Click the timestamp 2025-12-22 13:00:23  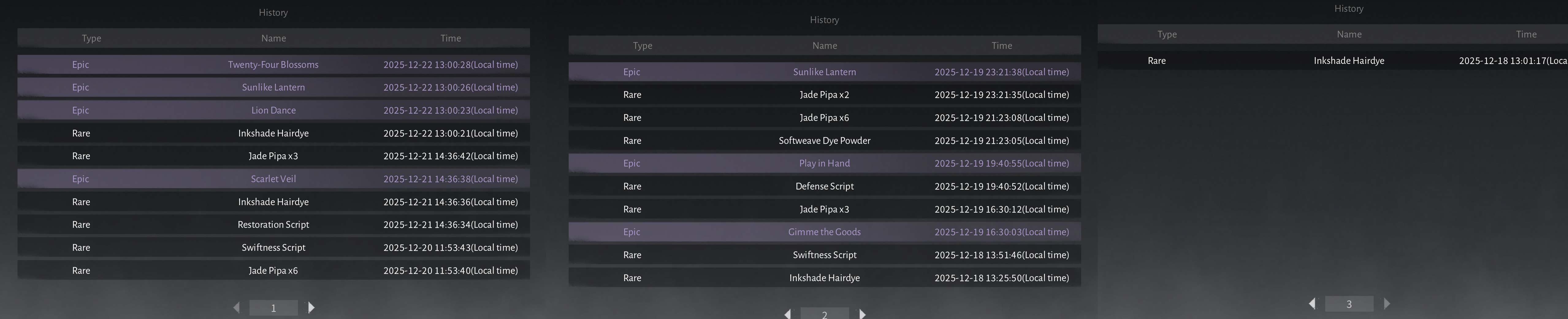[x=450, y=110]
